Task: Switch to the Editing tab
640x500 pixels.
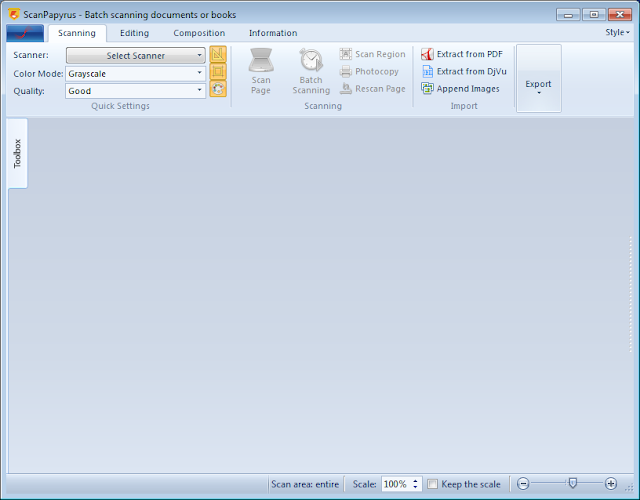Action: 134,33
